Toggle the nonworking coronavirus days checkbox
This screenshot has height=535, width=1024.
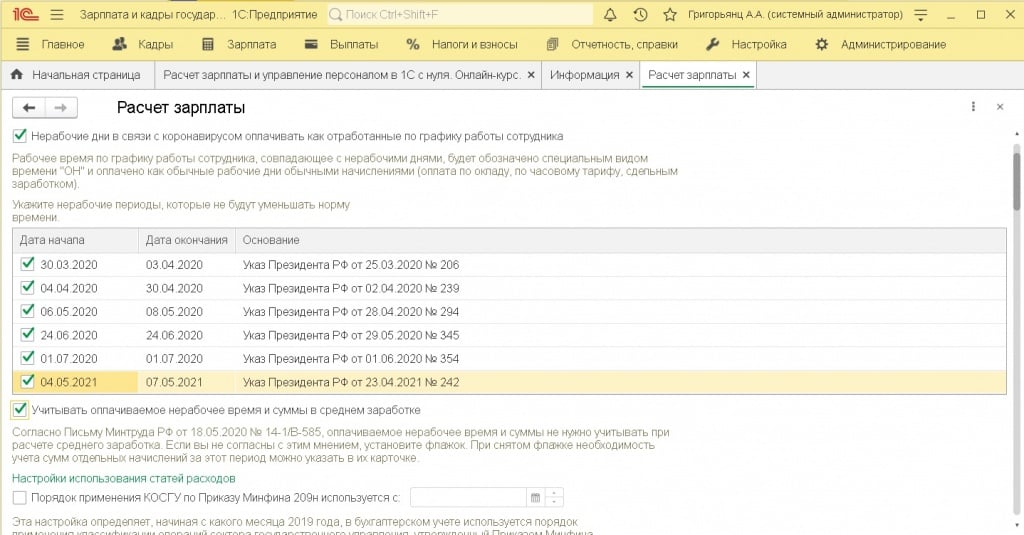coord(20,136)
